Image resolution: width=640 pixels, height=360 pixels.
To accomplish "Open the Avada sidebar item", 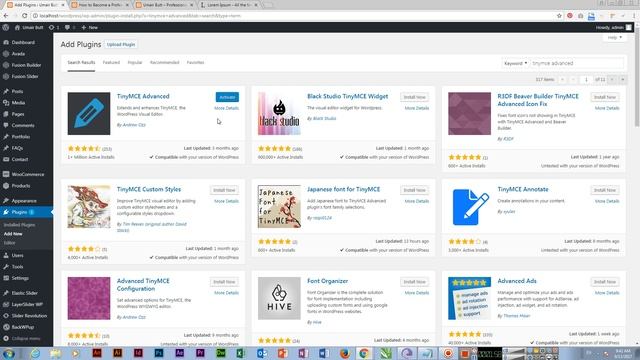I will [18, 54].
